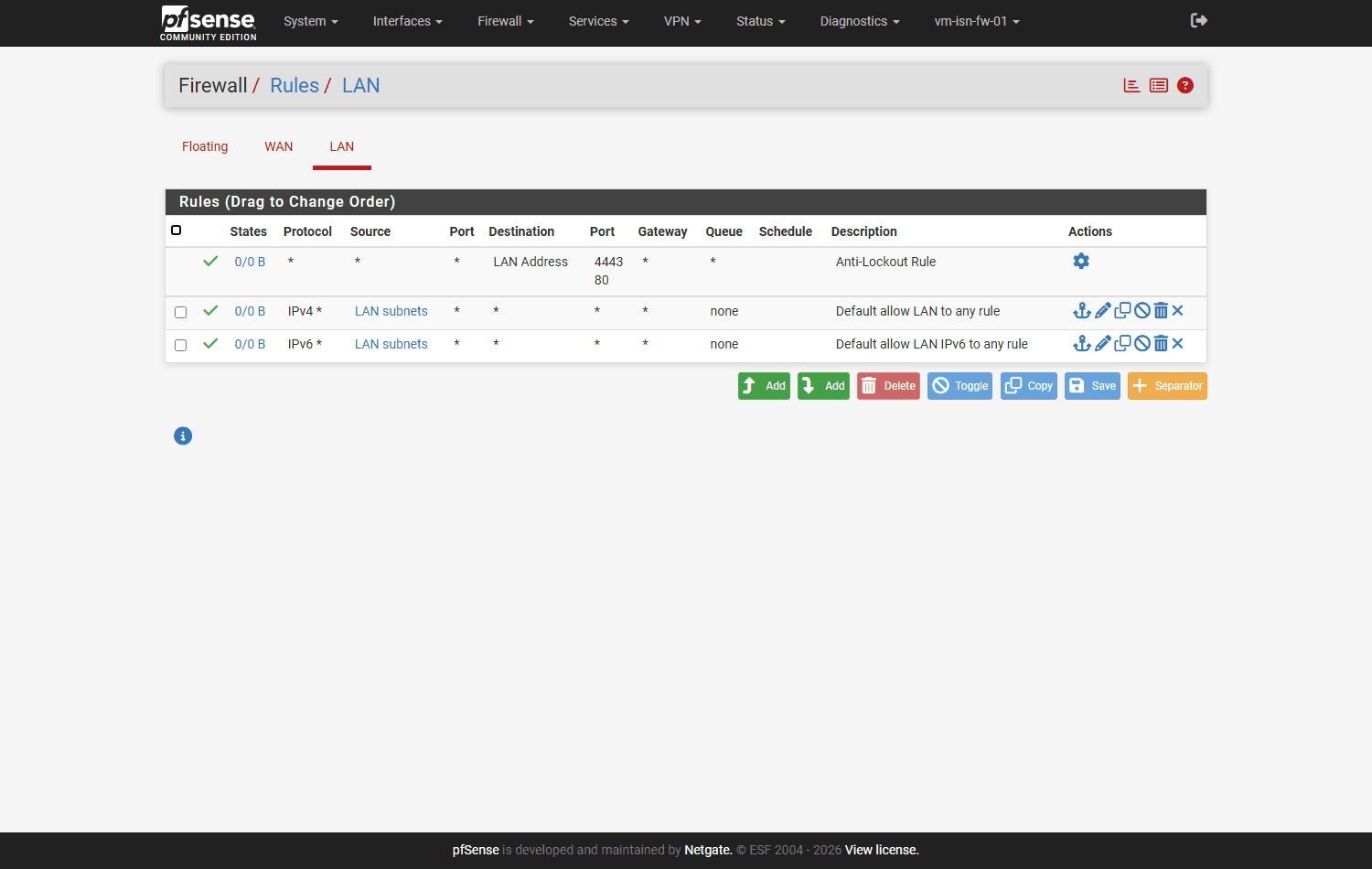This screenshot has height=869, width=1372.
Task: Click the orange Separator button
Action: click(1167, 386)
